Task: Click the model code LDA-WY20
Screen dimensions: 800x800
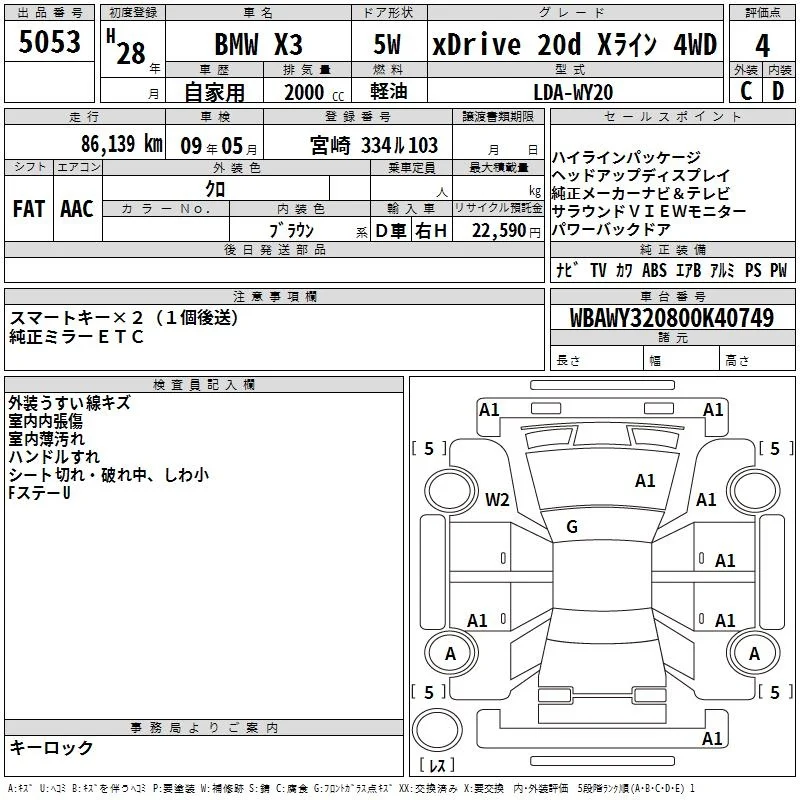Action: click(573, 92)
